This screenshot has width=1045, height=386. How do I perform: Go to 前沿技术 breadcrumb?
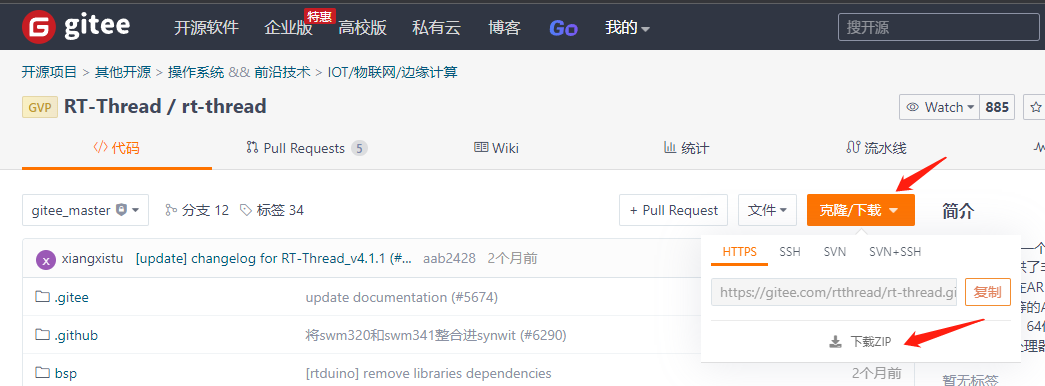283,72
